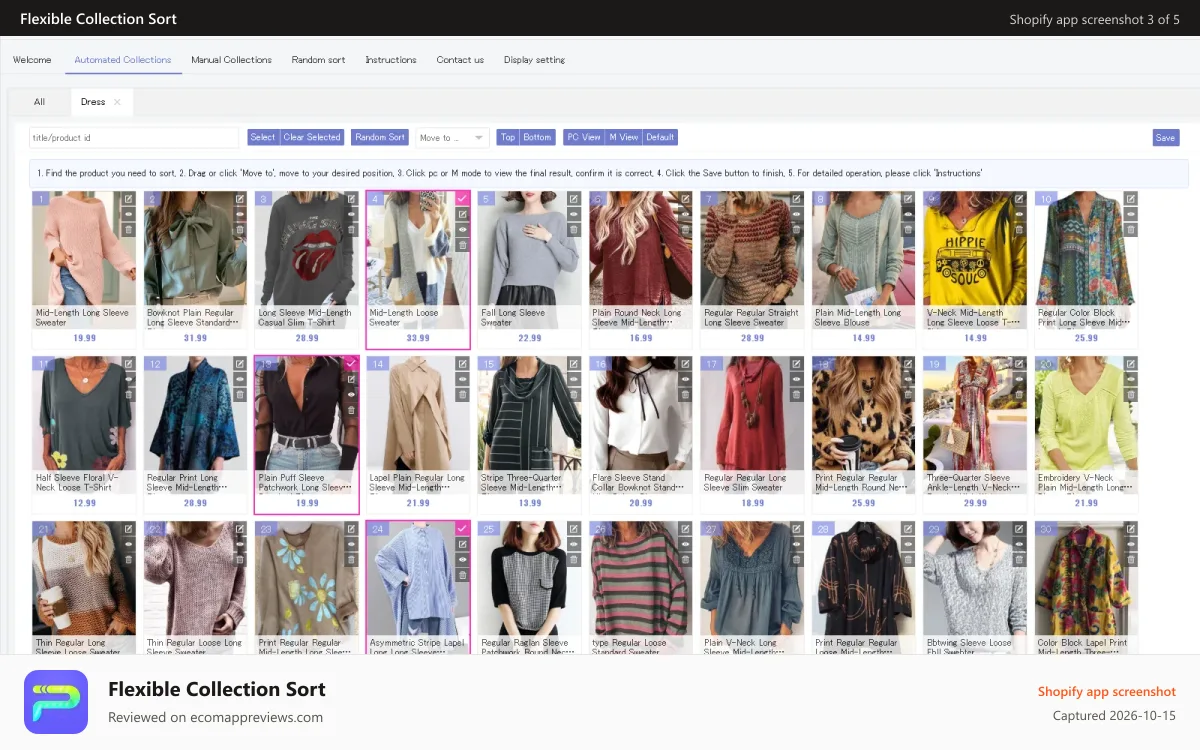Edit product 12 Regular Print Long Sleeve
Screen dimensions: 1200x750
(x=240, y=364)
